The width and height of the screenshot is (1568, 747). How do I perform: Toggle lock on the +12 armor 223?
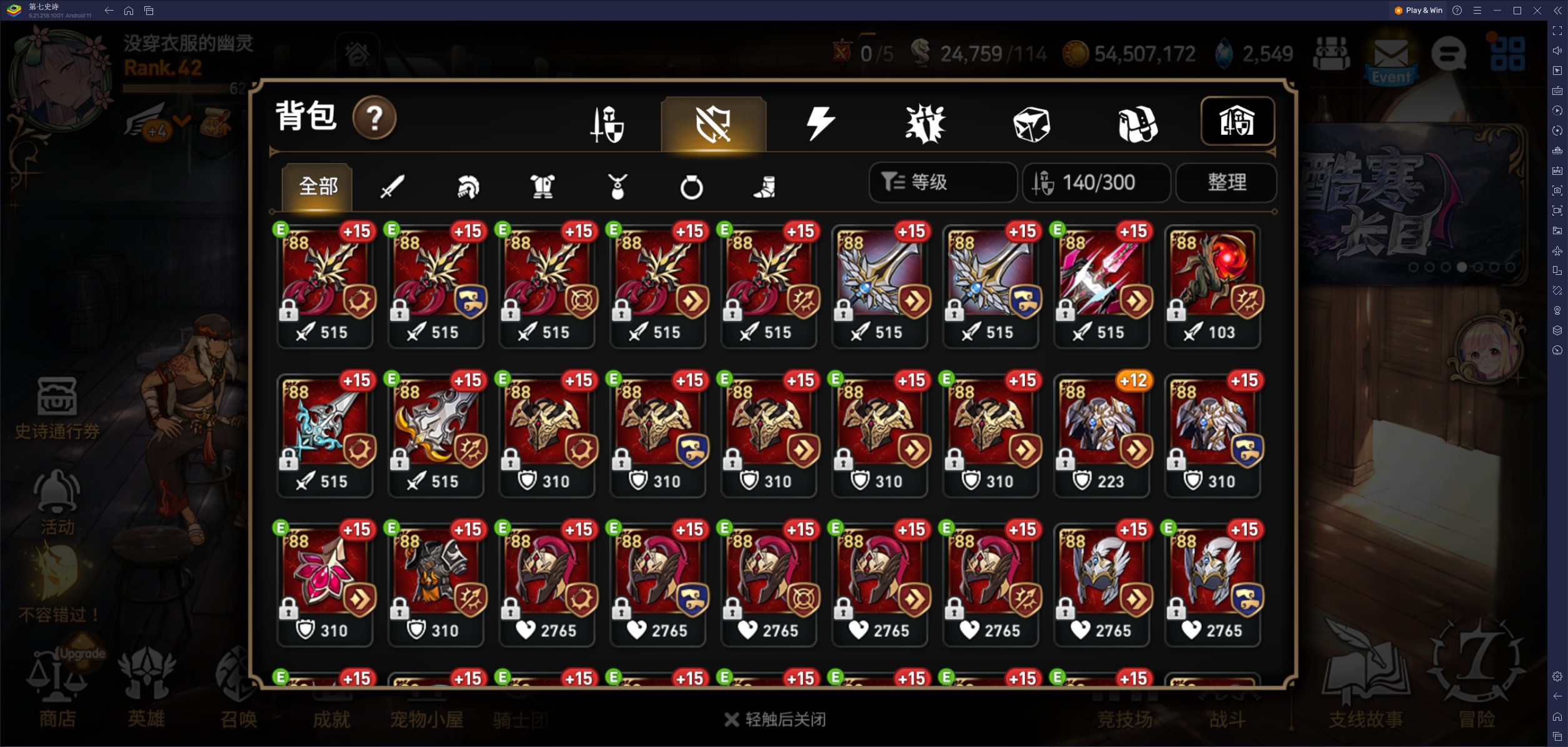pos(1066,459)
